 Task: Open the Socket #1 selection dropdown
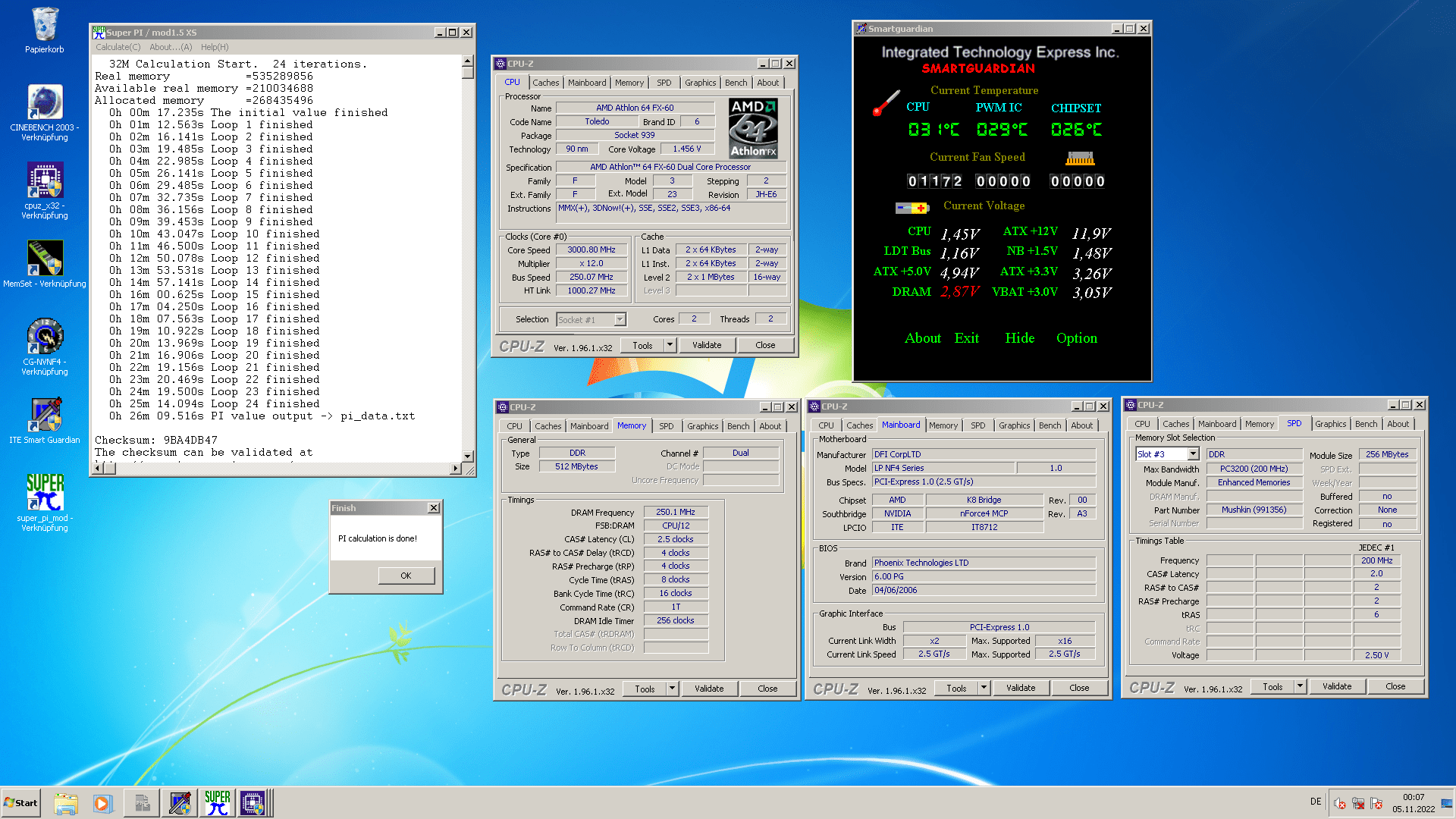click(x=620, y=319)
